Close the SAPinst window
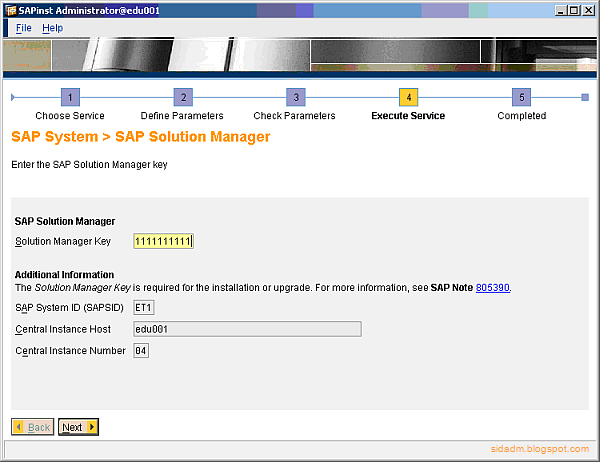Image resolution: width=600 pixels, height=462 pixels. point(588,10)
